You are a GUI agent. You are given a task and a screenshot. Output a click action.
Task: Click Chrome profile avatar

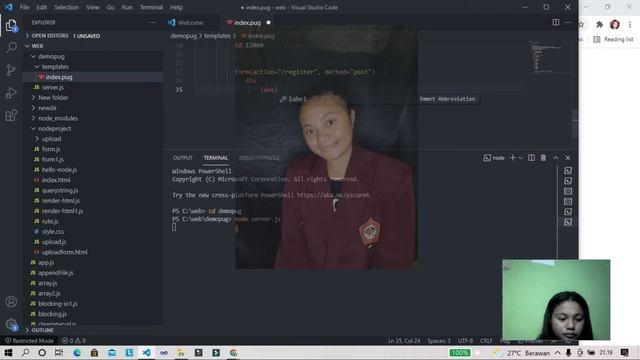(615, 24)
